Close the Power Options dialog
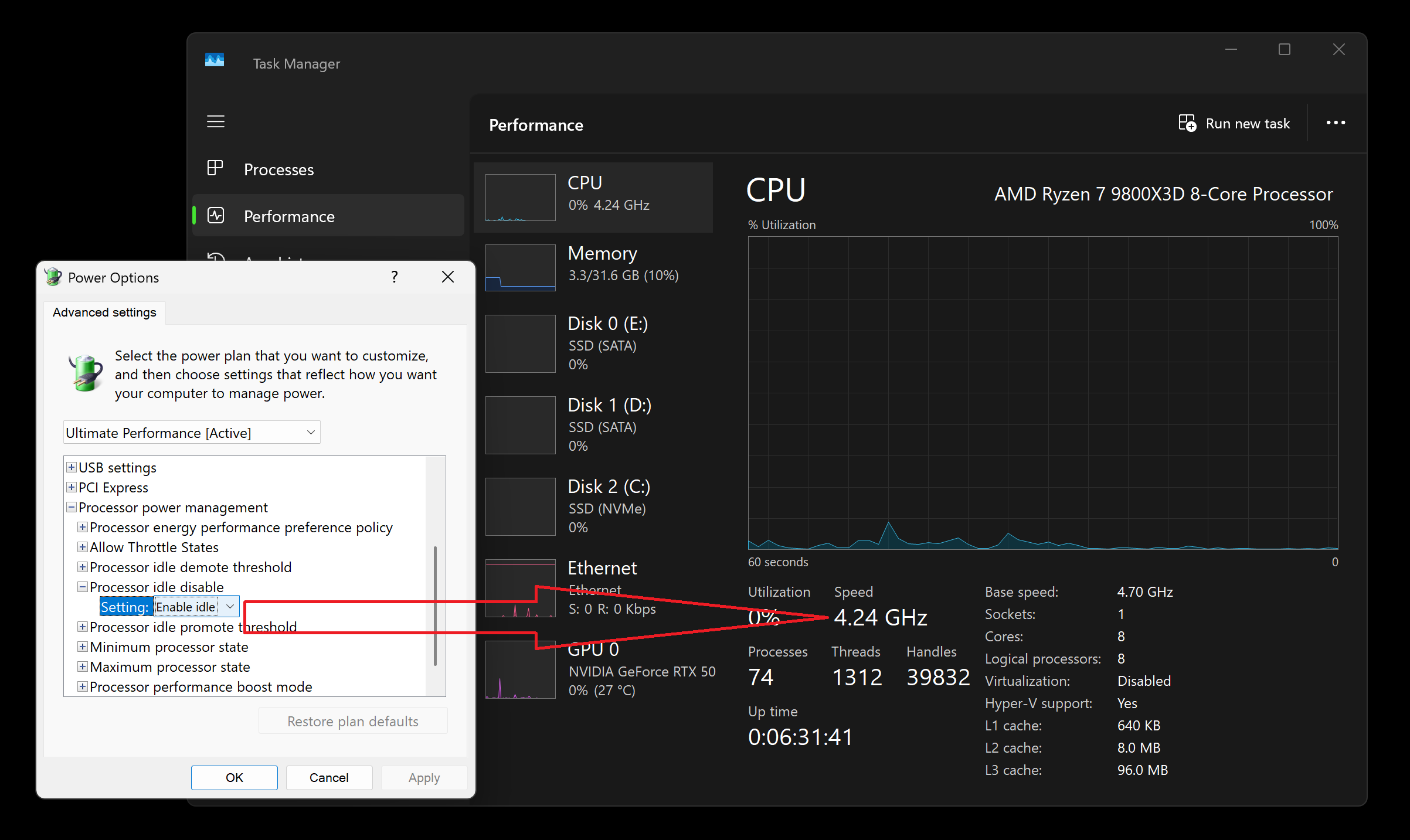Image resolution: width=1410 pixels, height=840 pixels. [x=448, y=277]
